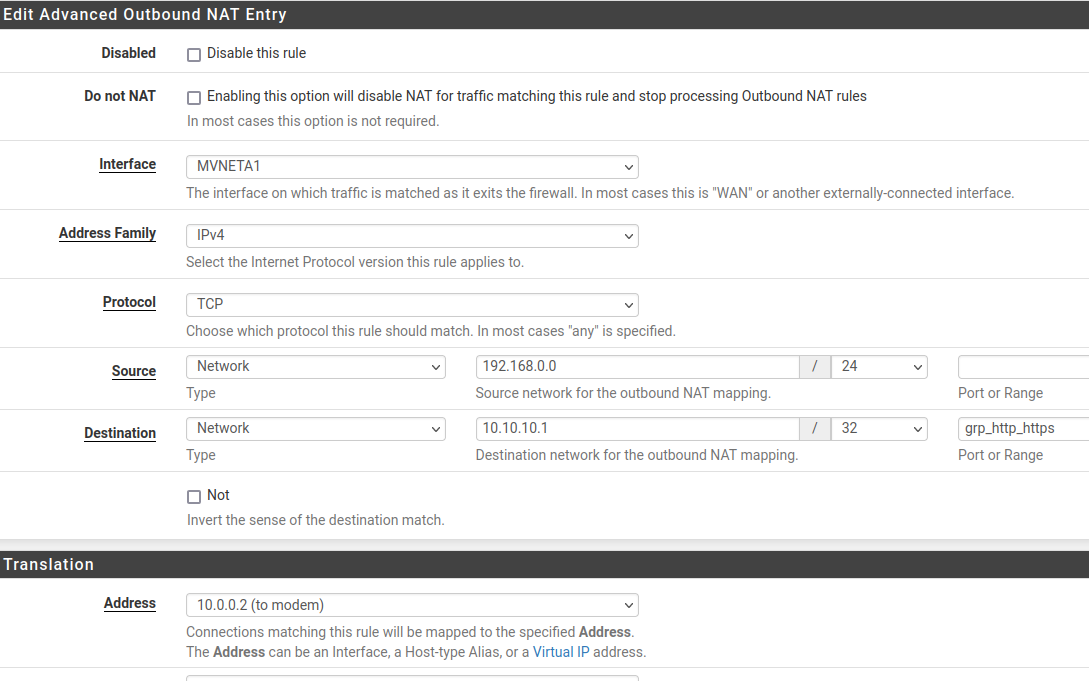1089x681 pixels.
Task: Click the 'Disable this rule' checkbox text
Action: click(256, 53)
